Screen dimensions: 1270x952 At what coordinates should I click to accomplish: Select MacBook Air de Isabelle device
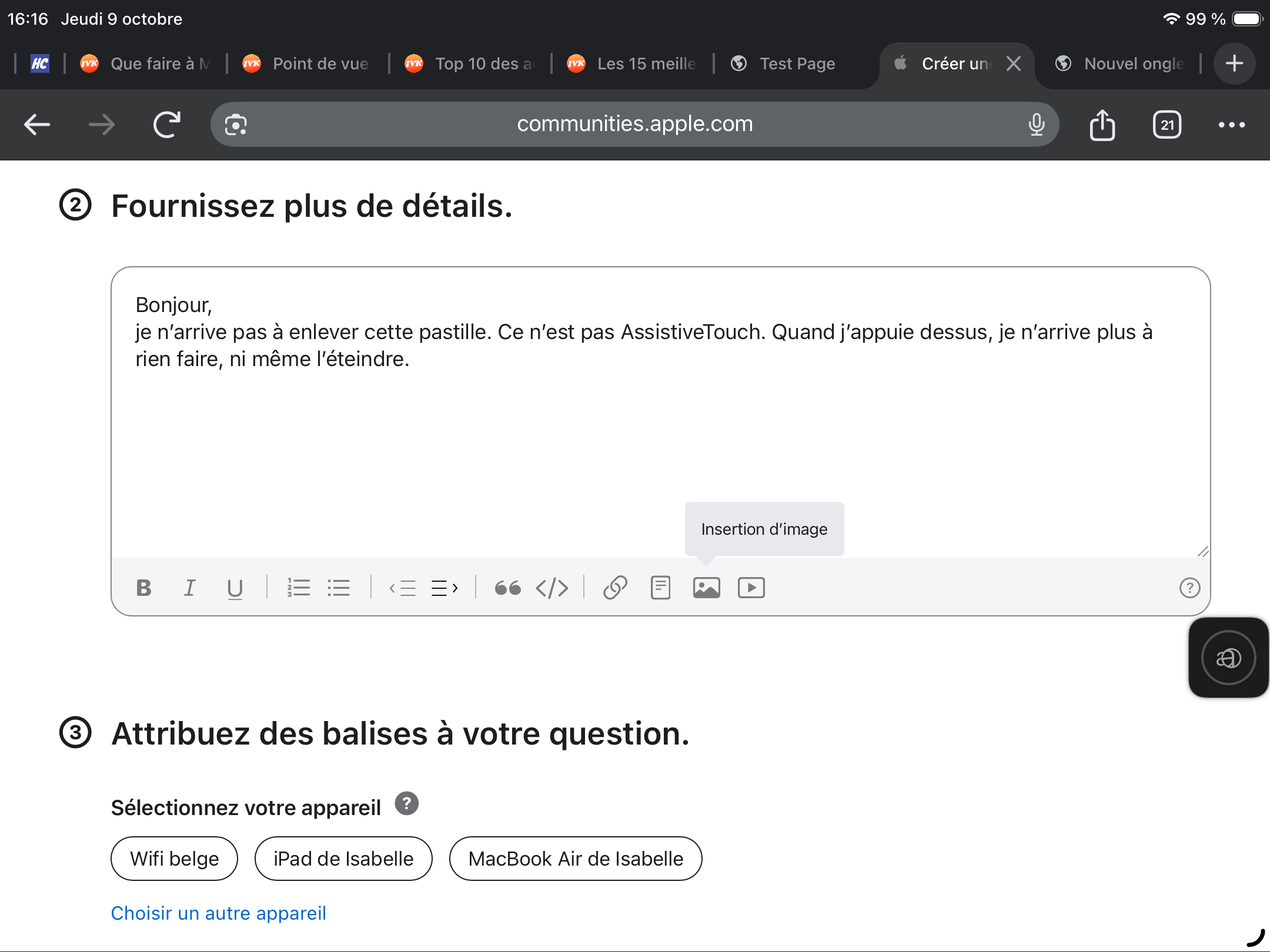(x=576, y=859)
